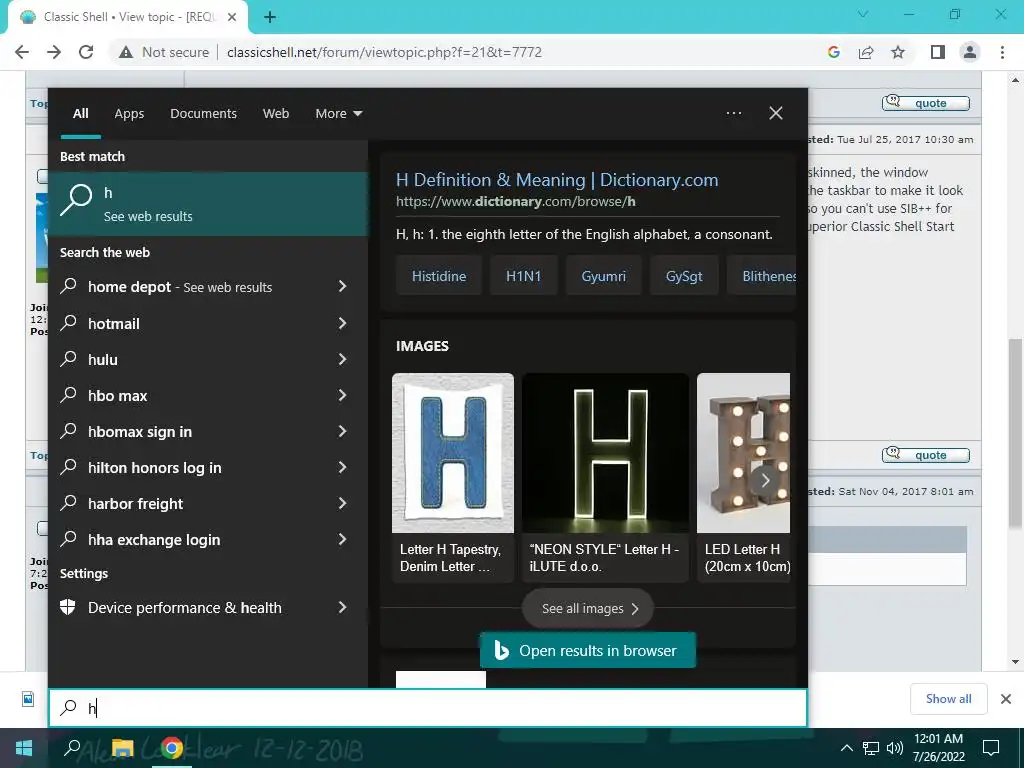Click the page vertical scrollbar thumb
This screenshot has height=768, width=1024.
coord(1015,432)
